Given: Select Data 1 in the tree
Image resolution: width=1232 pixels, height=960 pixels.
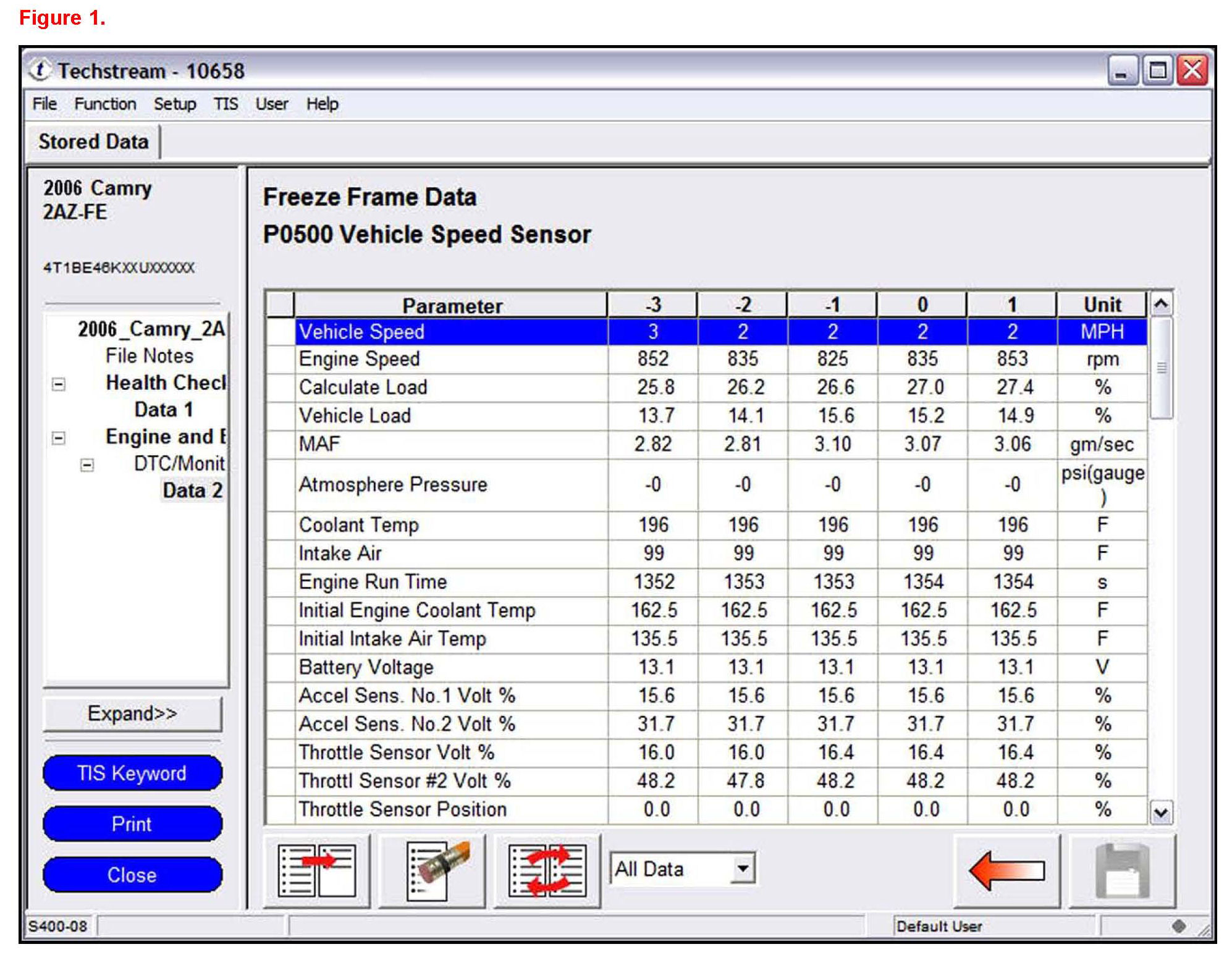Looking at the screenshot, I should (164, 410).
